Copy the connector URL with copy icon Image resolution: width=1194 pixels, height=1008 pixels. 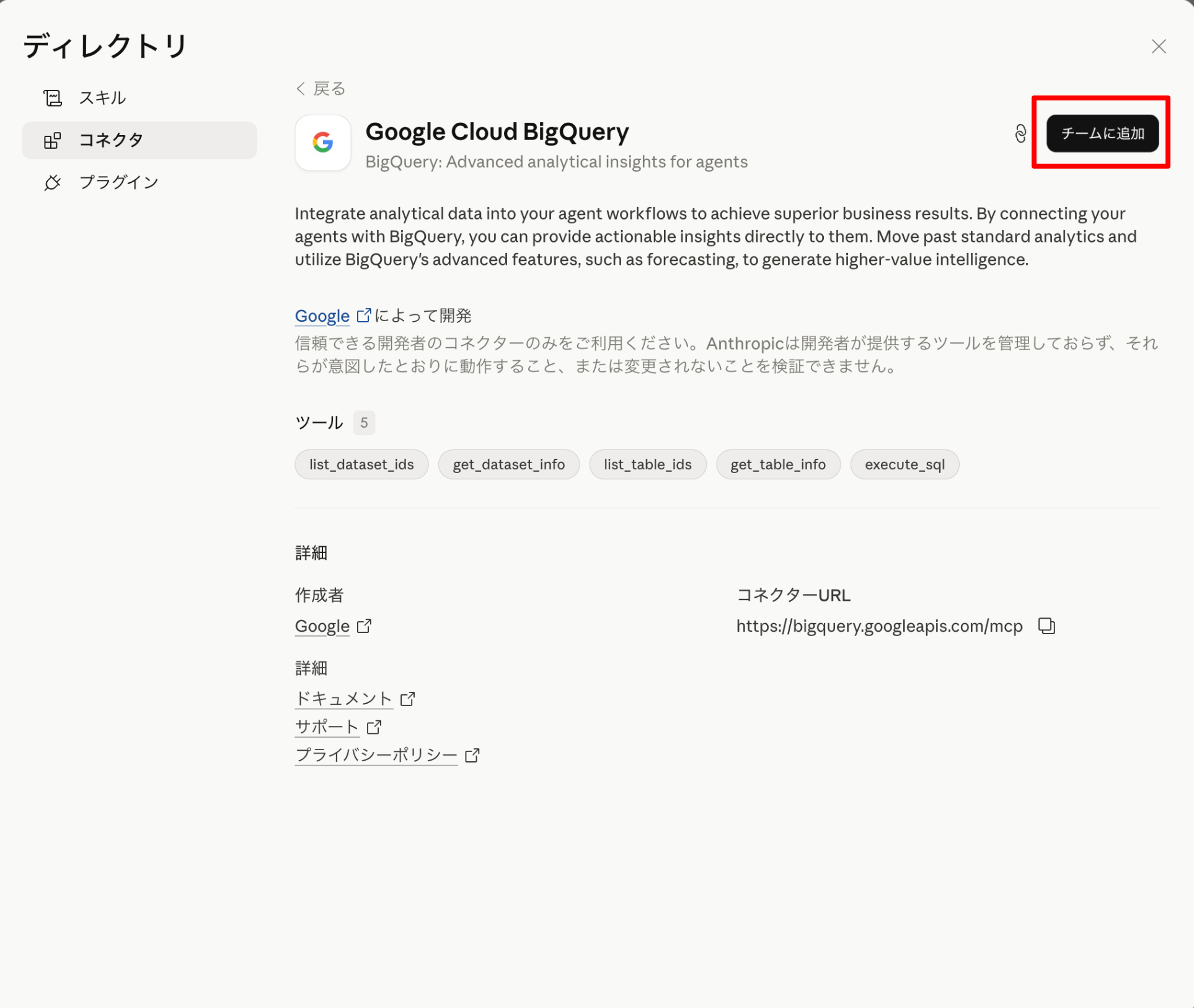click(1046, 626)
